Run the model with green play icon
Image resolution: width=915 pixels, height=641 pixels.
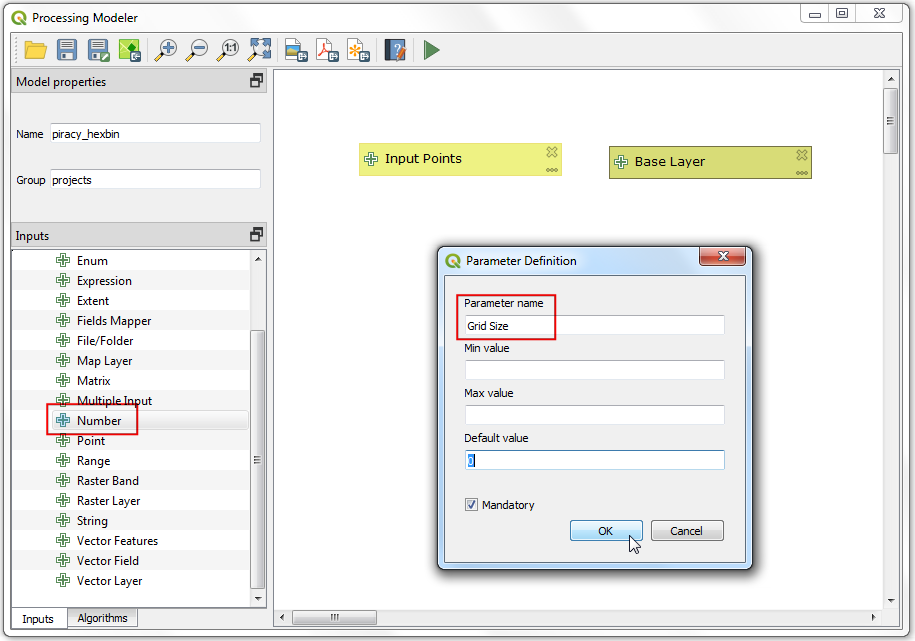pos(431,50)
